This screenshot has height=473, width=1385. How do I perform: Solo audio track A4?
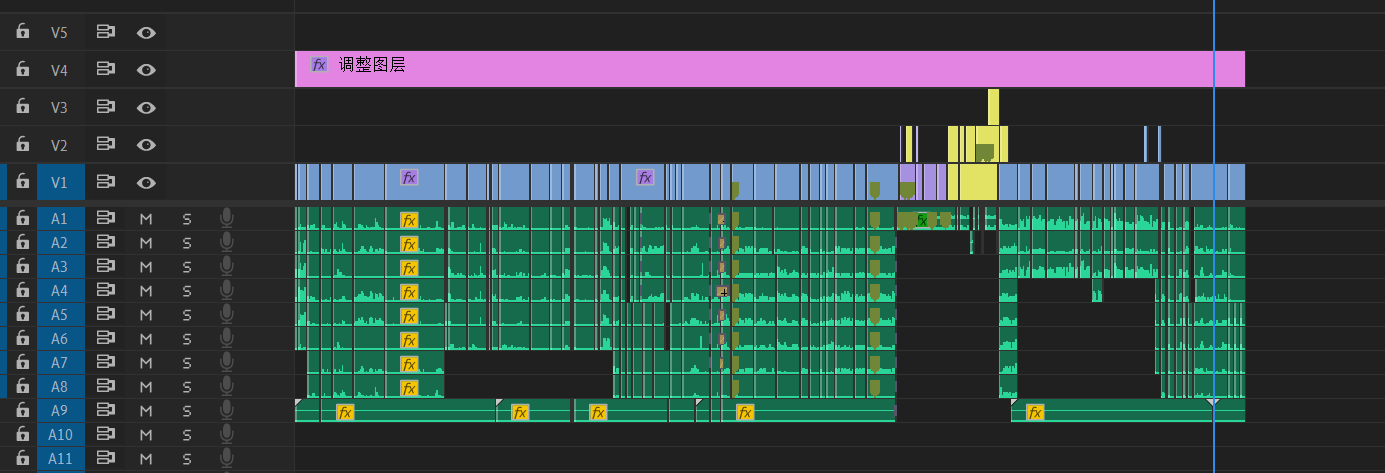186,290
